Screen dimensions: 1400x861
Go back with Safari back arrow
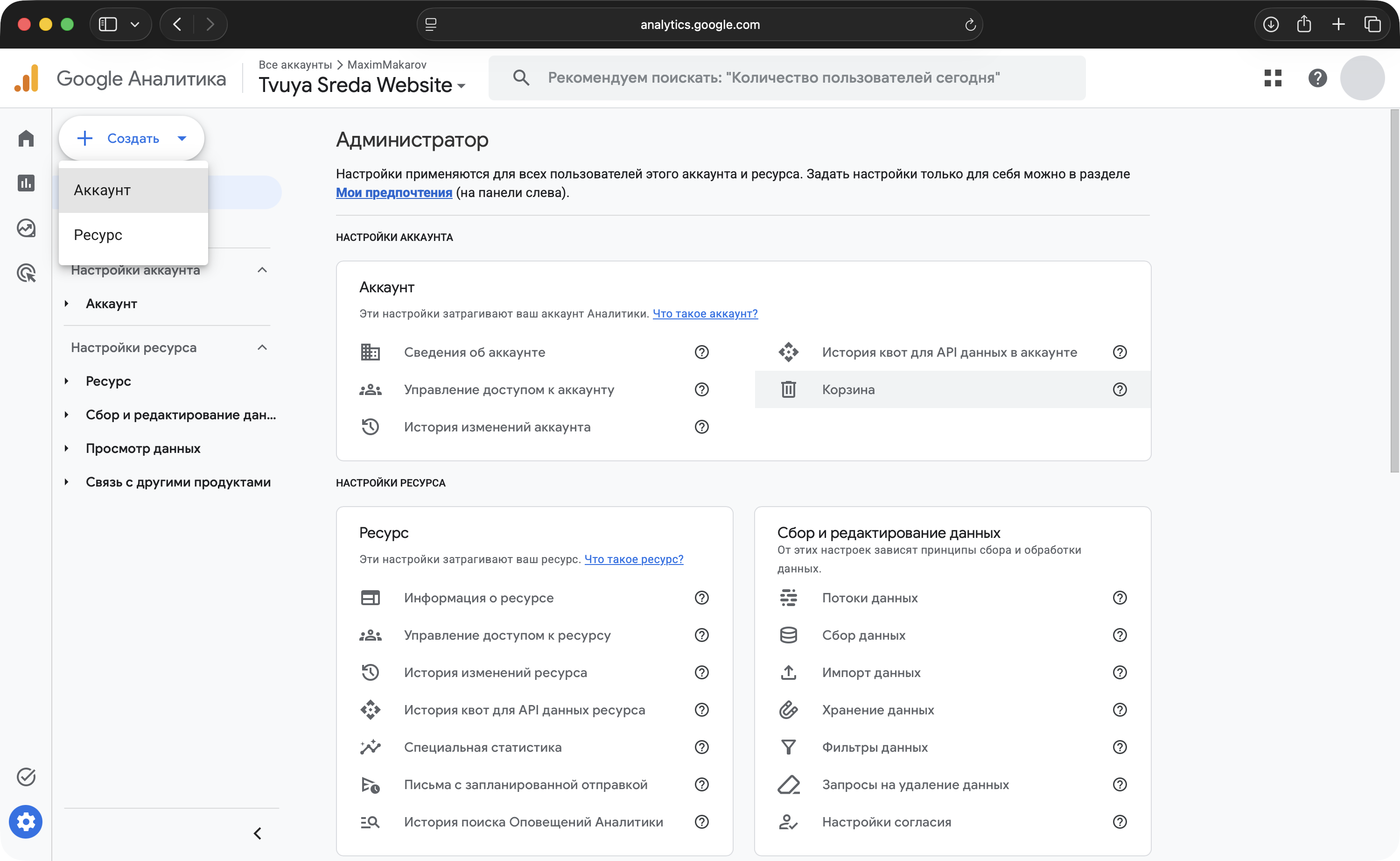[x=177, y=24]
